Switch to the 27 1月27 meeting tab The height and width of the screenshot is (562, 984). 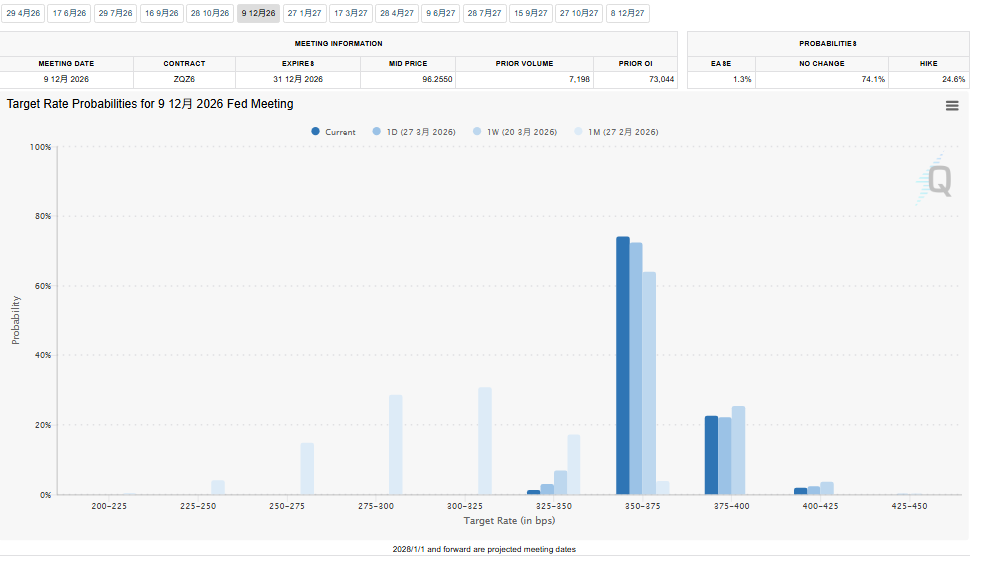point(304,13)
